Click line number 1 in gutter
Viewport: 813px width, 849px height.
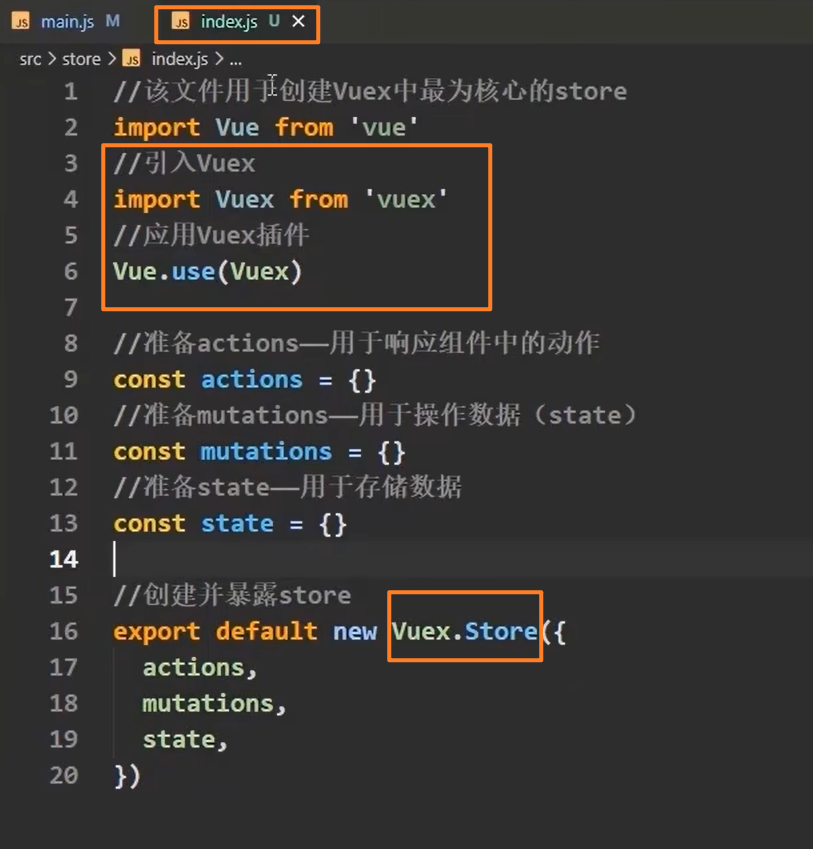click(x=70, y=92)
